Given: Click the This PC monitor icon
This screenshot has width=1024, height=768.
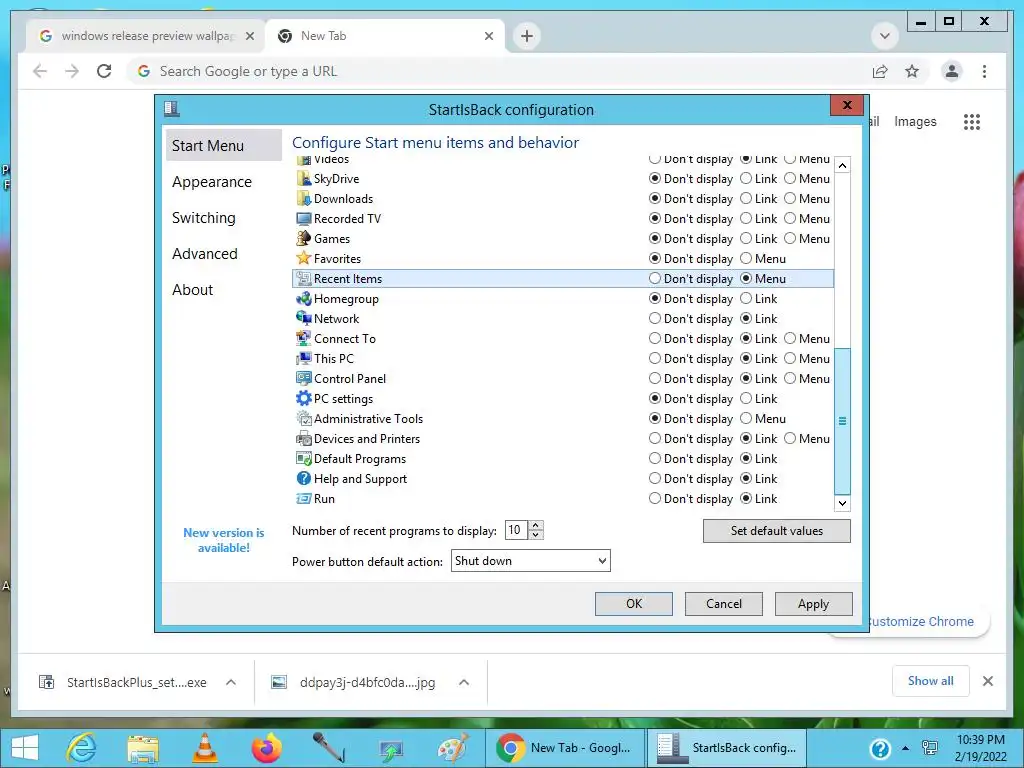Looking at the screenshot, I should (x=304, y=359).
